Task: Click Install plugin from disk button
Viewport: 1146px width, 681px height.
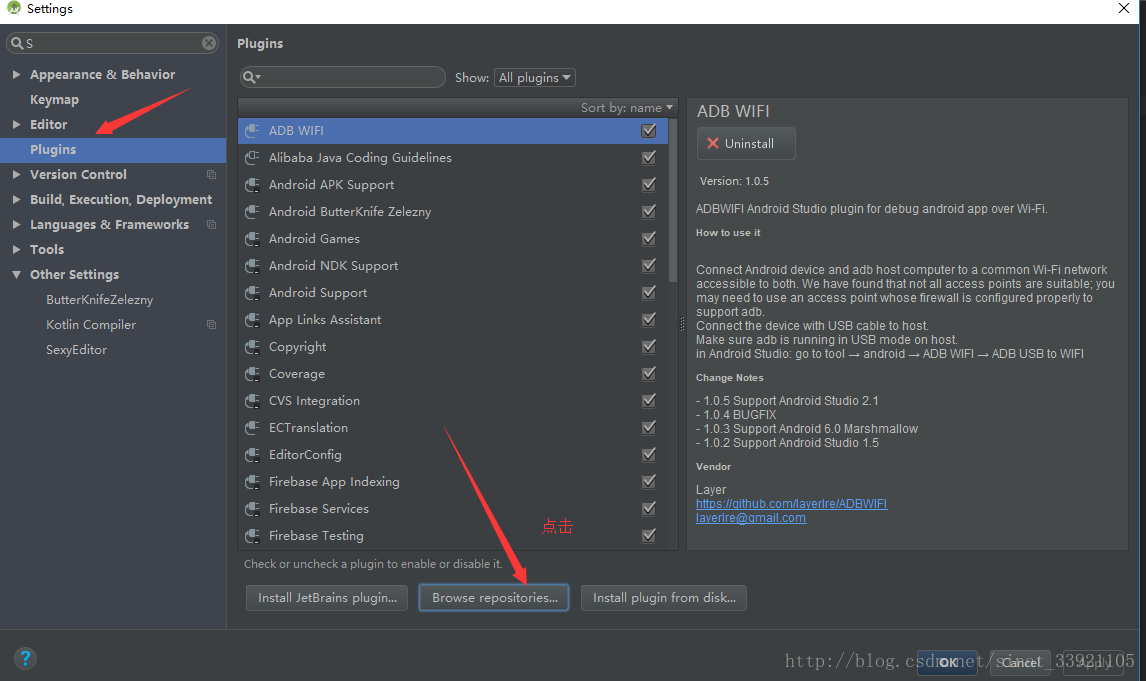Action: click(x=664, y=598)
